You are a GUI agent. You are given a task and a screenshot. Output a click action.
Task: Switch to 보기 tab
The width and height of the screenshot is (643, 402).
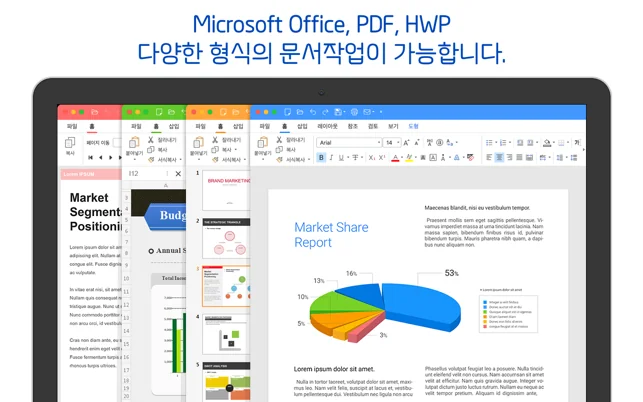click(x=393, y=126)
